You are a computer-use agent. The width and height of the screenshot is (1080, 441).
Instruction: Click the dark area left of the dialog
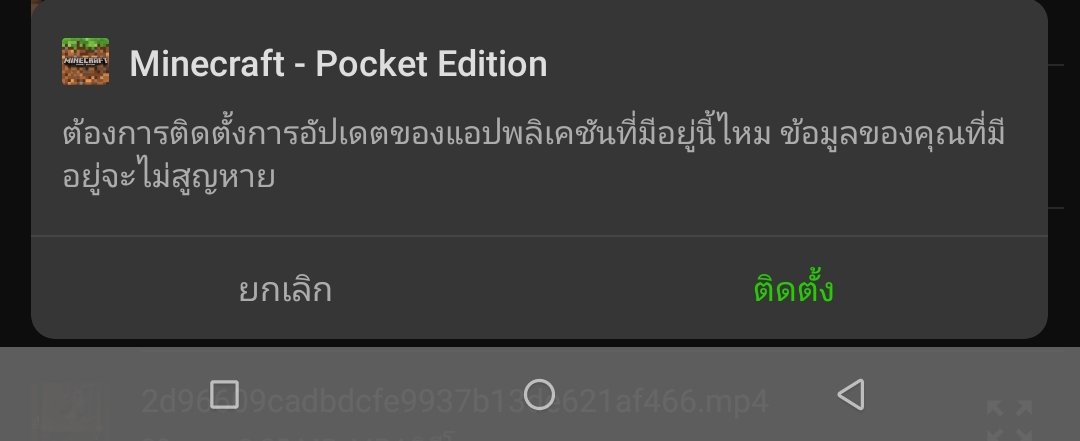click(15, 172)
